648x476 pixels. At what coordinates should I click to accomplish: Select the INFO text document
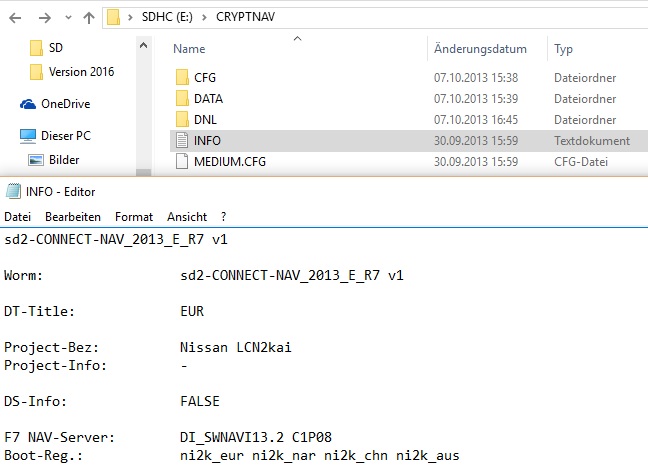207,141
